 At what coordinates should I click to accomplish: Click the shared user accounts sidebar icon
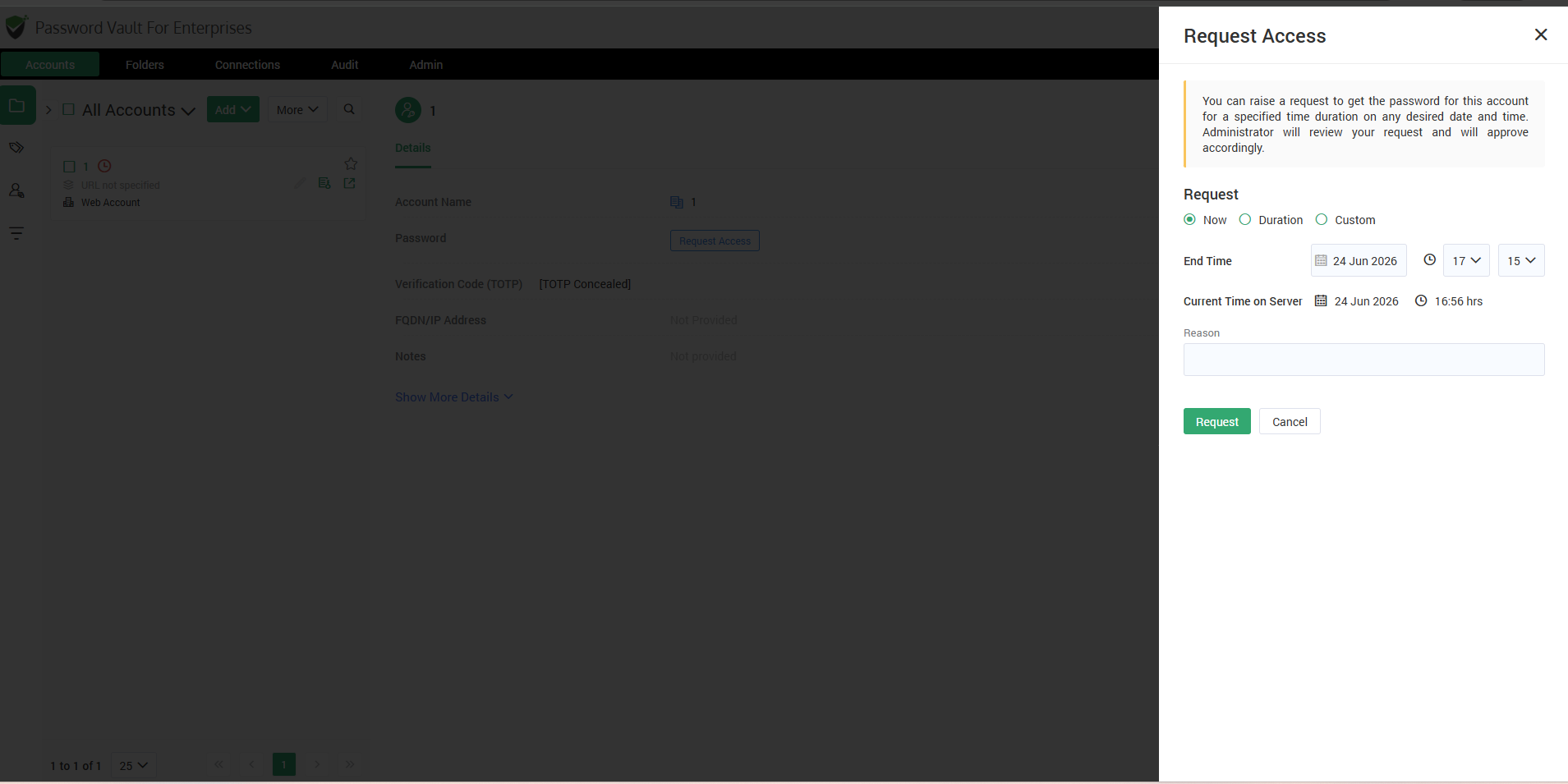[x=16, y=190]
